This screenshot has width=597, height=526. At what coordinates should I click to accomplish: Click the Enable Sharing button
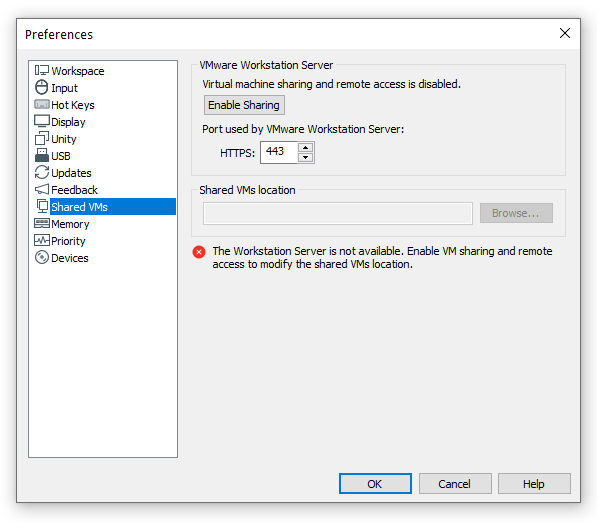tap(244, 105)
